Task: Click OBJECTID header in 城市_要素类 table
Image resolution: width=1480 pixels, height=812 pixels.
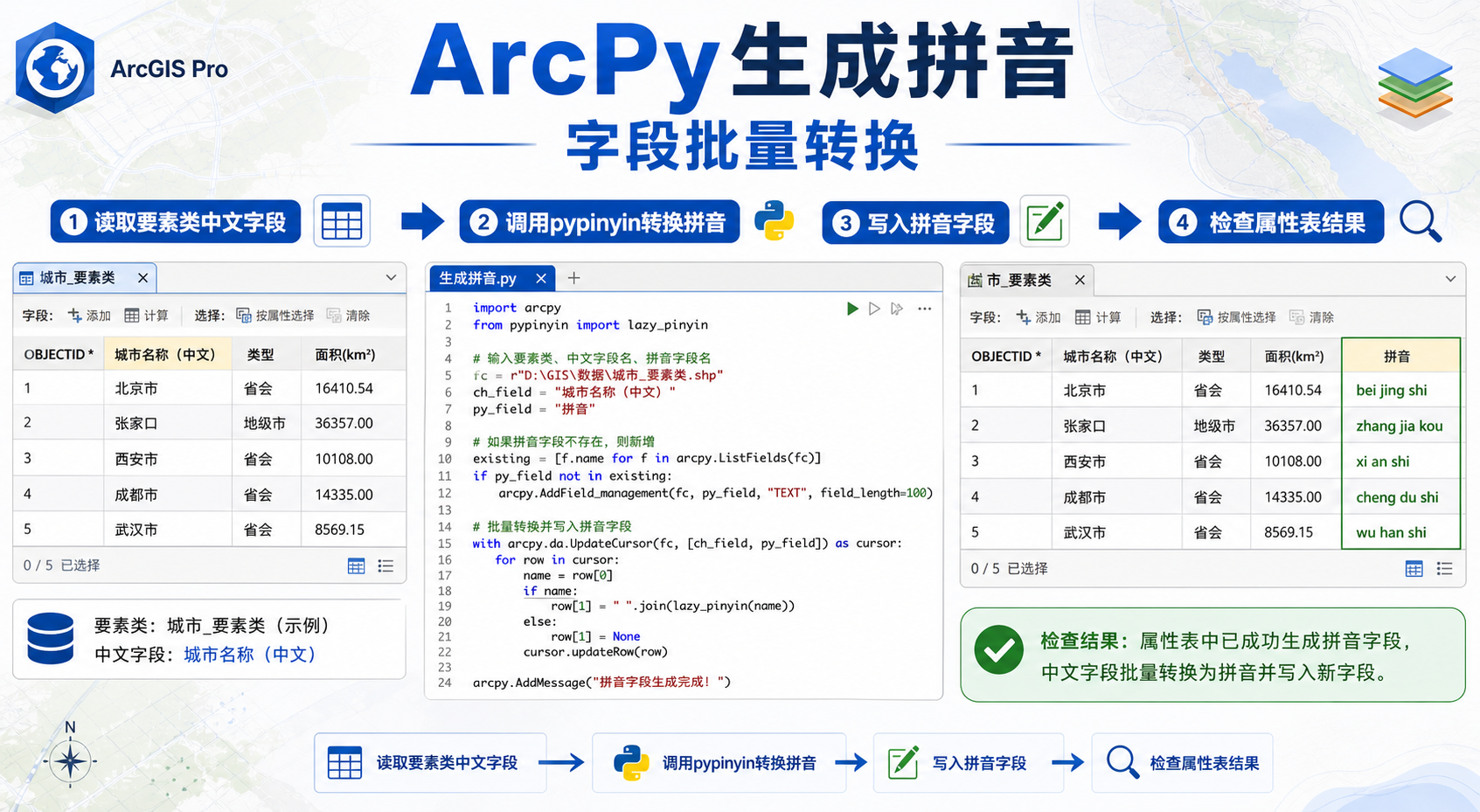Action: click(59, 354)
